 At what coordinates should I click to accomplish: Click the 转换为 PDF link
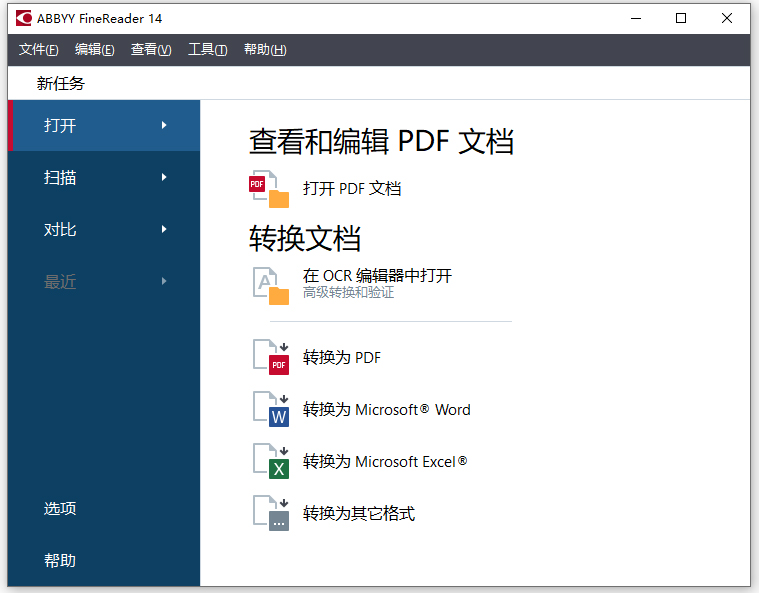pos(342,357)
